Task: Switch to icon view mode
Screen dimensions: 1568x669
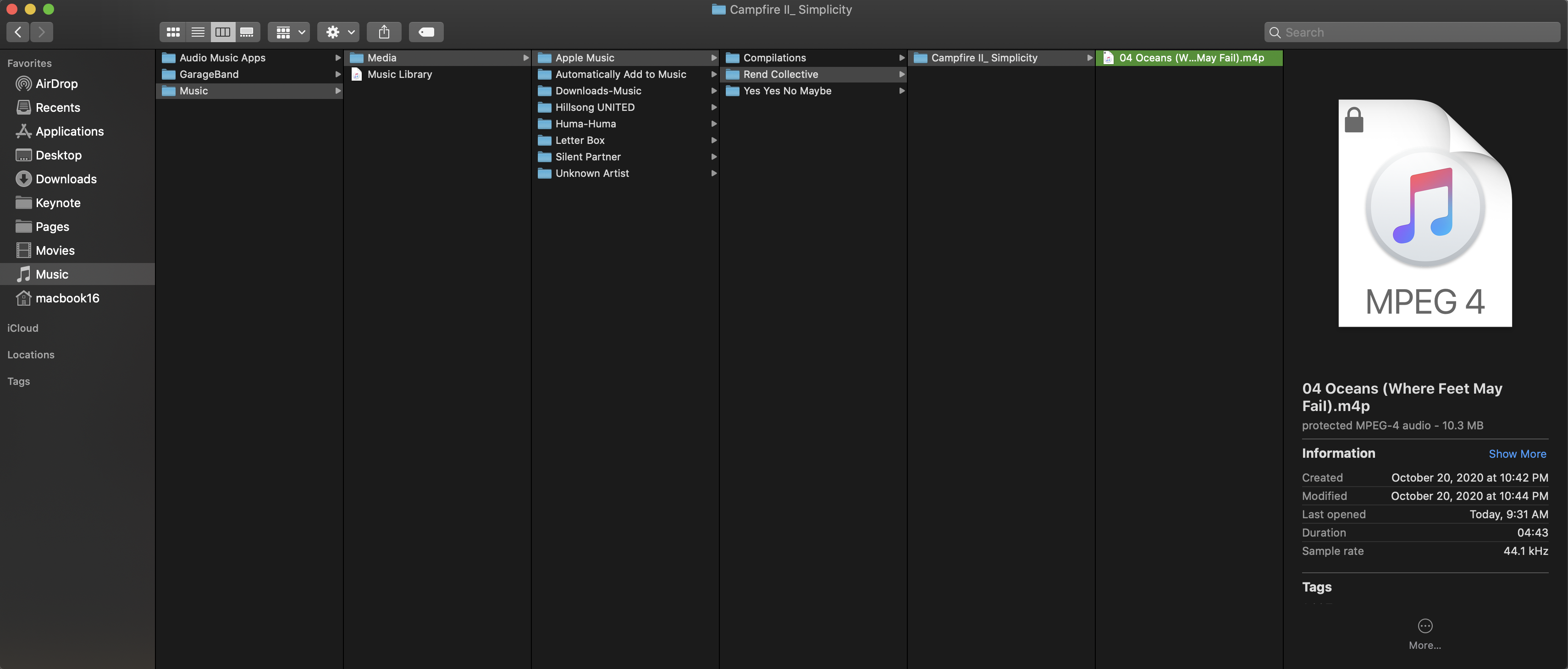Action: [x=173, y=32]
